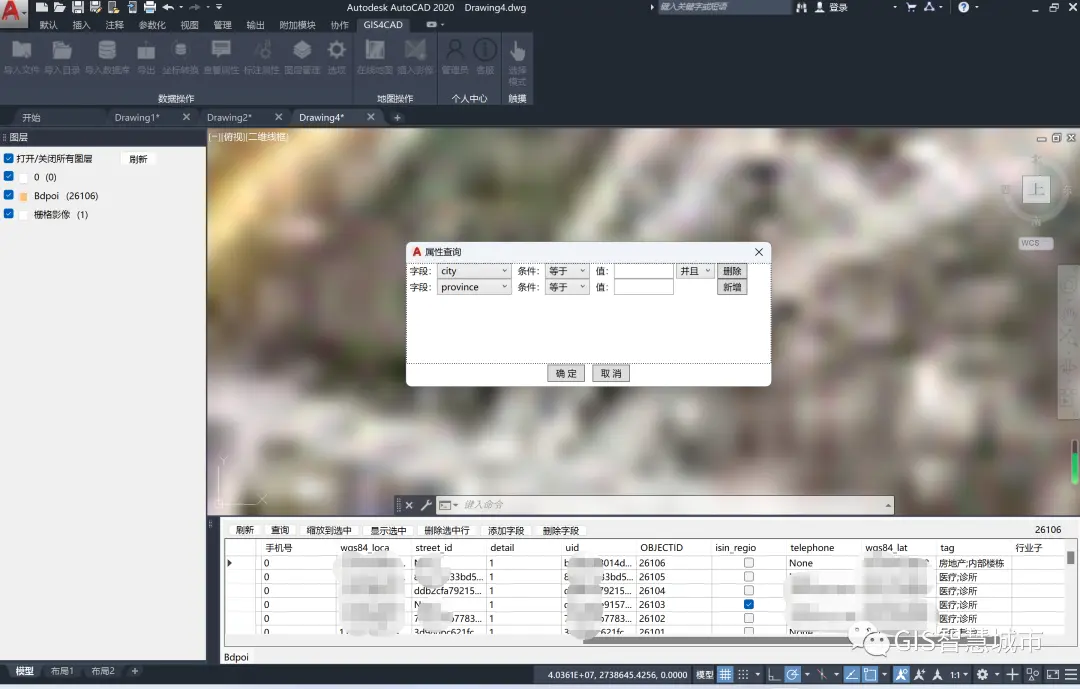Image resolution: width=1080 pixels, height=689 pixels.
Task: Toggle ortho mode icon in status bar
Action: [x=773, y=675]
